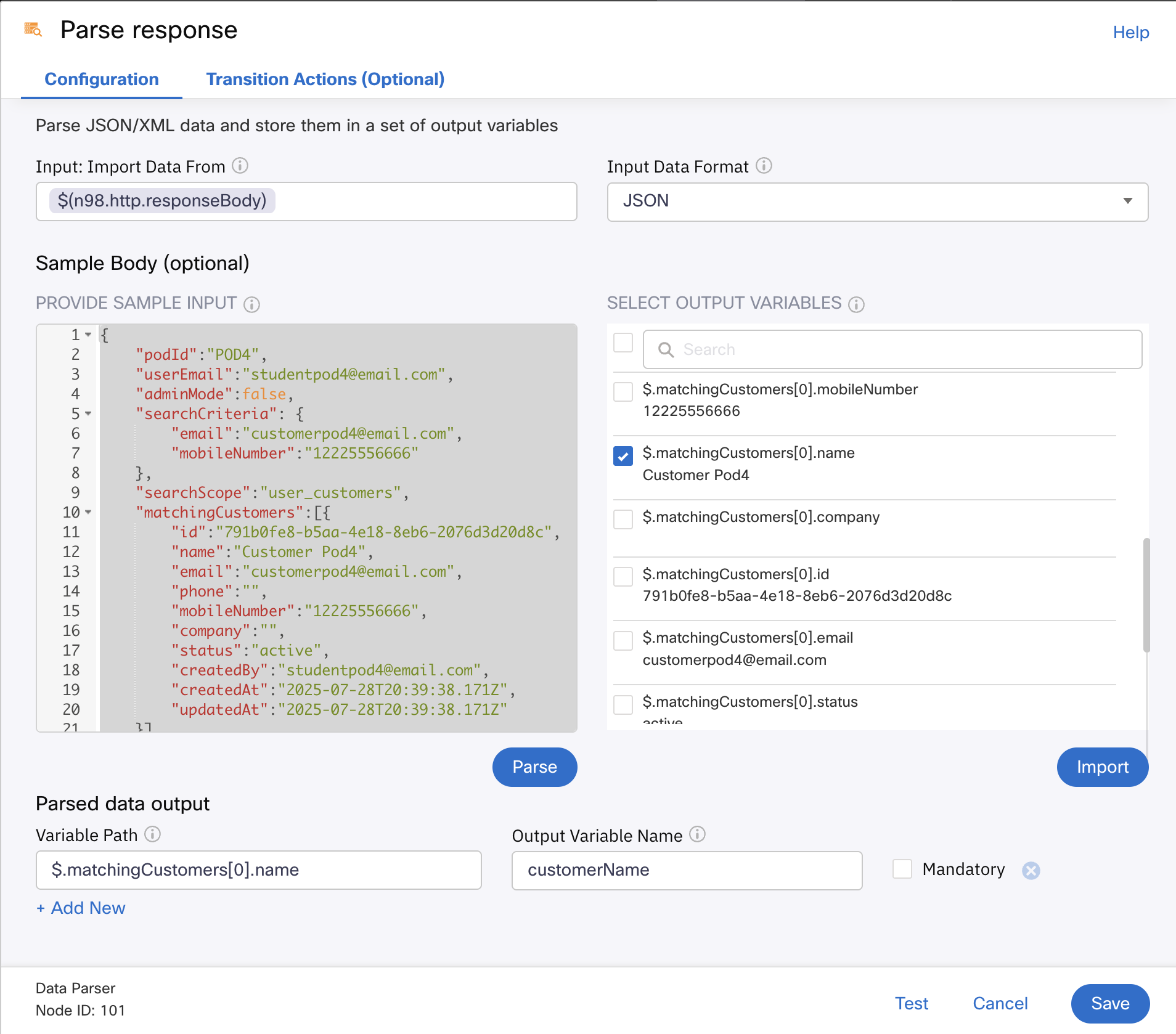Click the Customer Pod4 value in variables list
The image size is (1176, 1034).
tap(696, 475)
